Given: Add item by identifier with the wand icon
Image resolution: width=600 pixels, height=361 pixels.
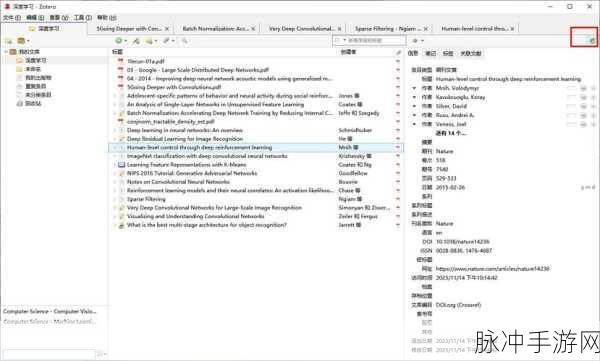Looking at the screenshot, I should [136, 41].
